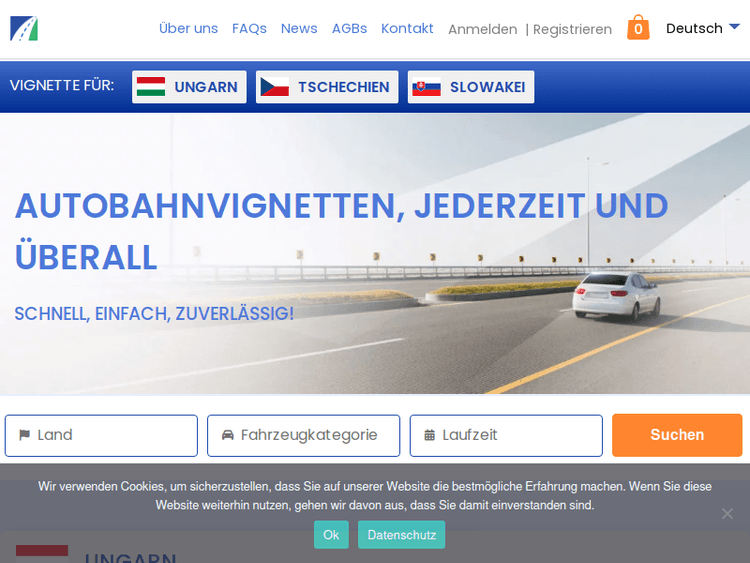Expand the Laufzeit selector
The width and height of the screenshot is (750, 563).
[506, 435]
